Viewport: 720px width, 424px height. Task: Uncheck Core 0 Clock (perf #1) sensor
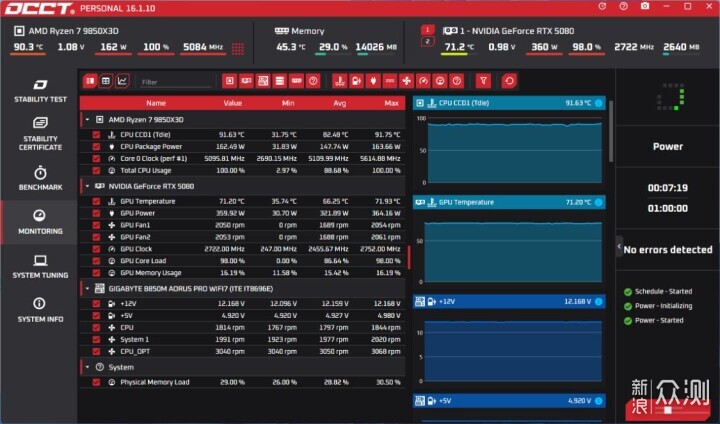(x=96, y=158)
